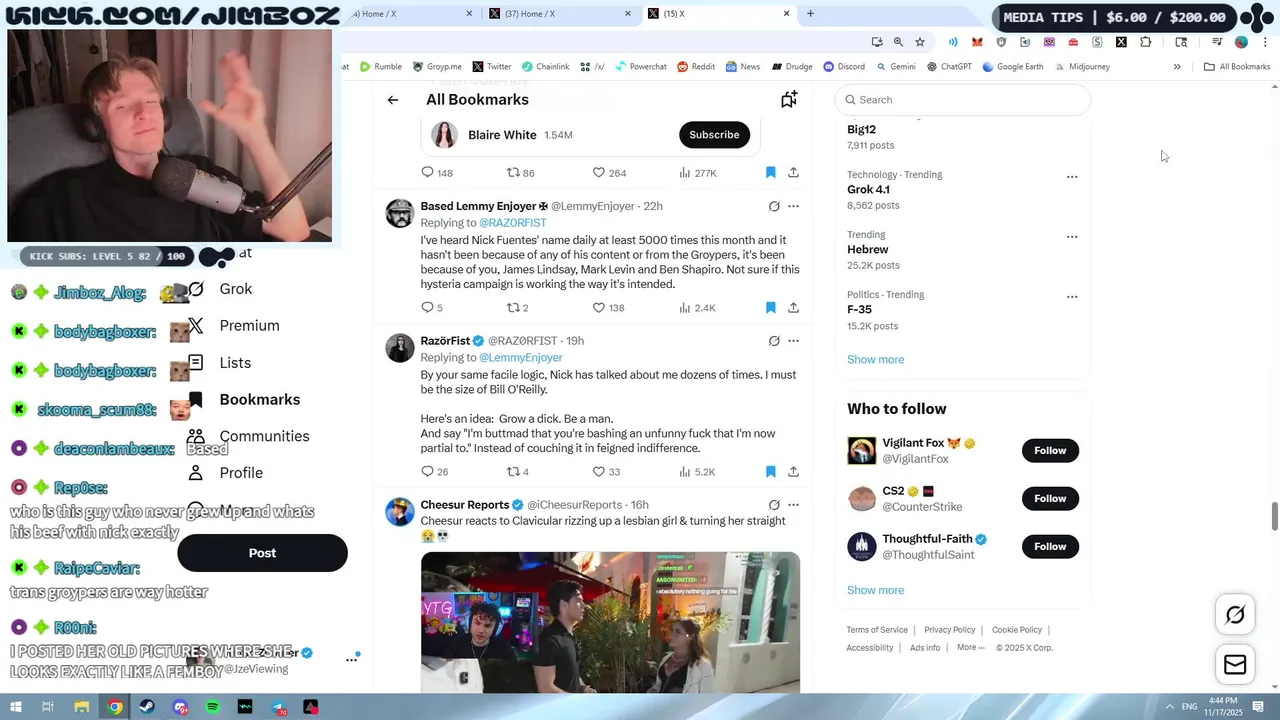Image resolution: width=1280 pixels, height=720 pixels.
Task: Open more options for Grok 4.1 trend
Action: pos(1072,177)
